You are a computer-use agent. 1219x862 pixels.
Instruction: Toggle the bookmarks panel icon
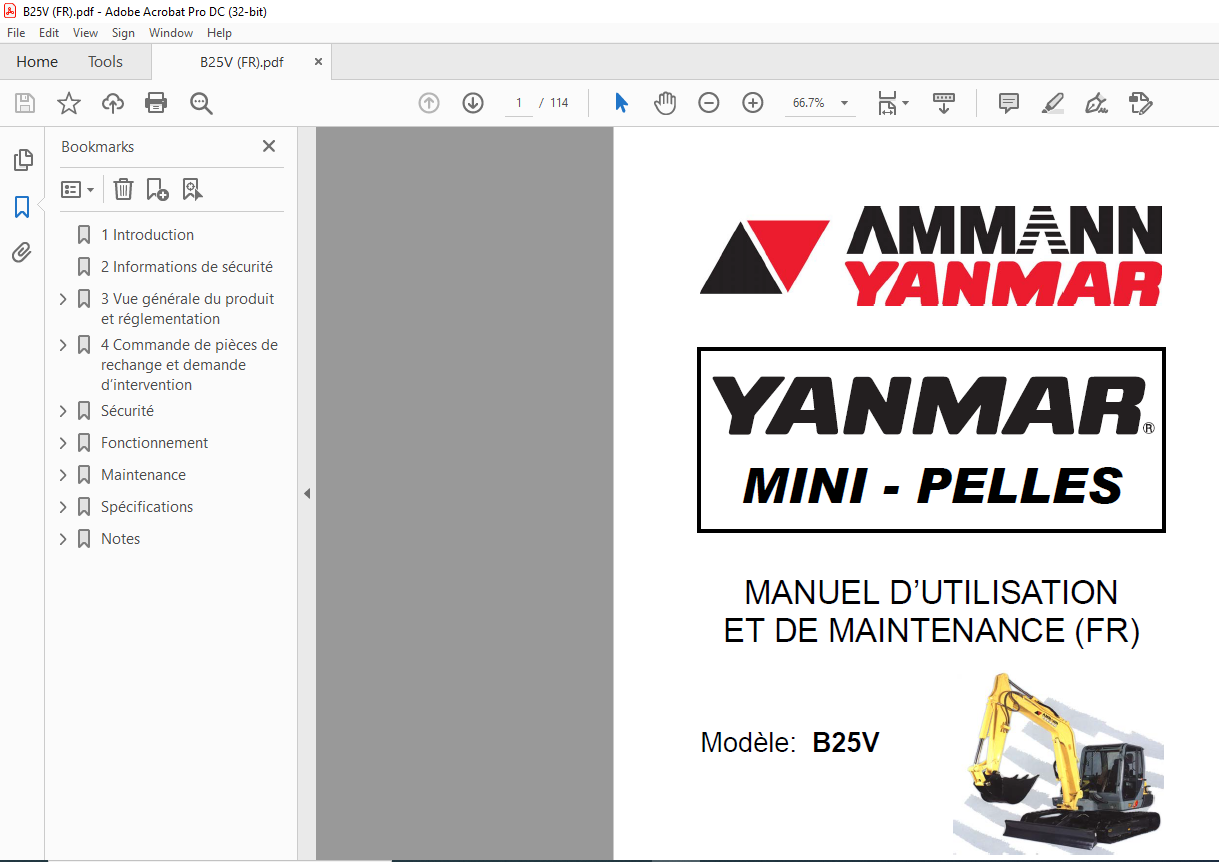point(22,207)
